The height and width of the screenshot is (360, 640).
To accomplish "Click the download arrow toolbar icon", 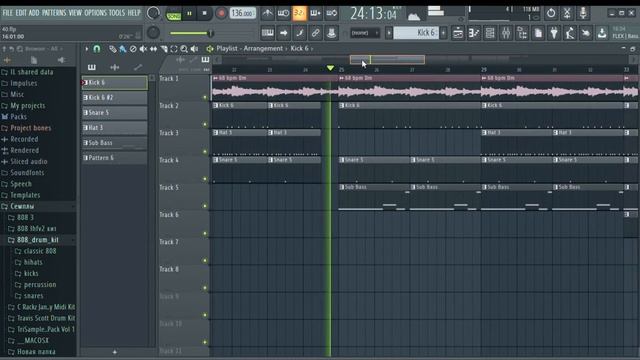I will point(602,33).
